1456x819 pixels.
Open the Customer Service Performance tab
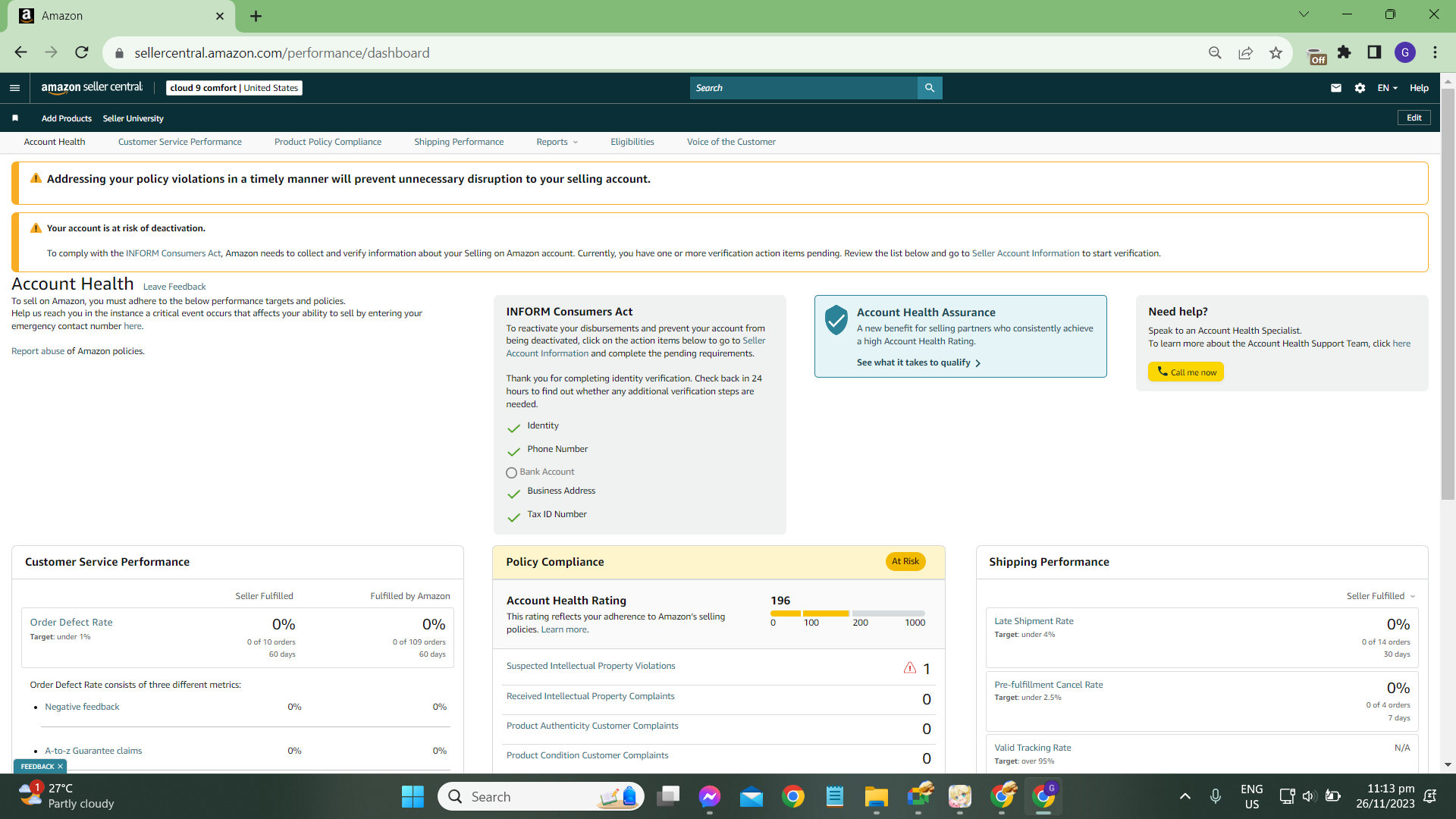click(x=180, y=142)
